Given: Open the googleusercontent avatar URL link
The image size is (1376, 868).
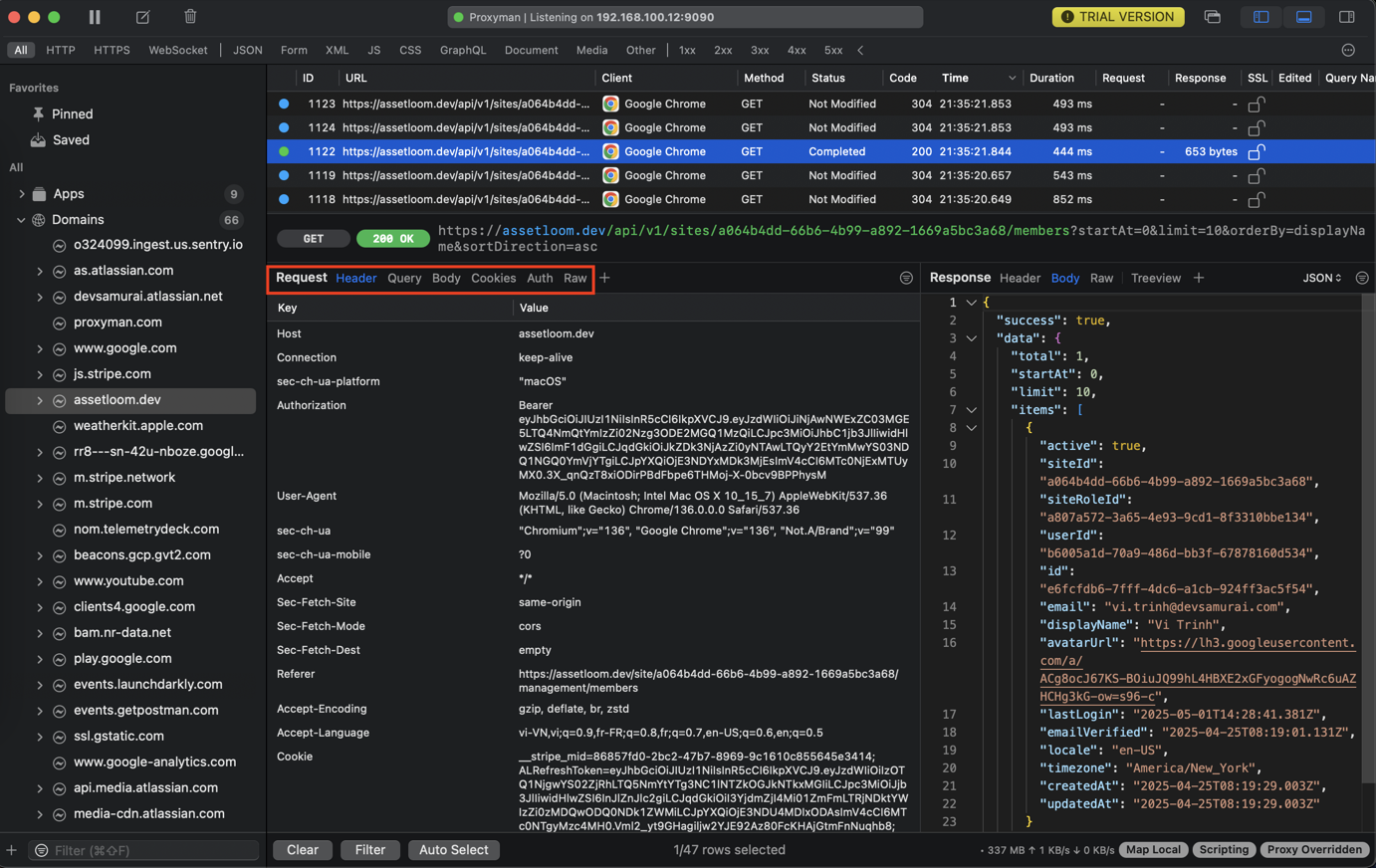Looking at the screenshot, I should pos(1198,670).
